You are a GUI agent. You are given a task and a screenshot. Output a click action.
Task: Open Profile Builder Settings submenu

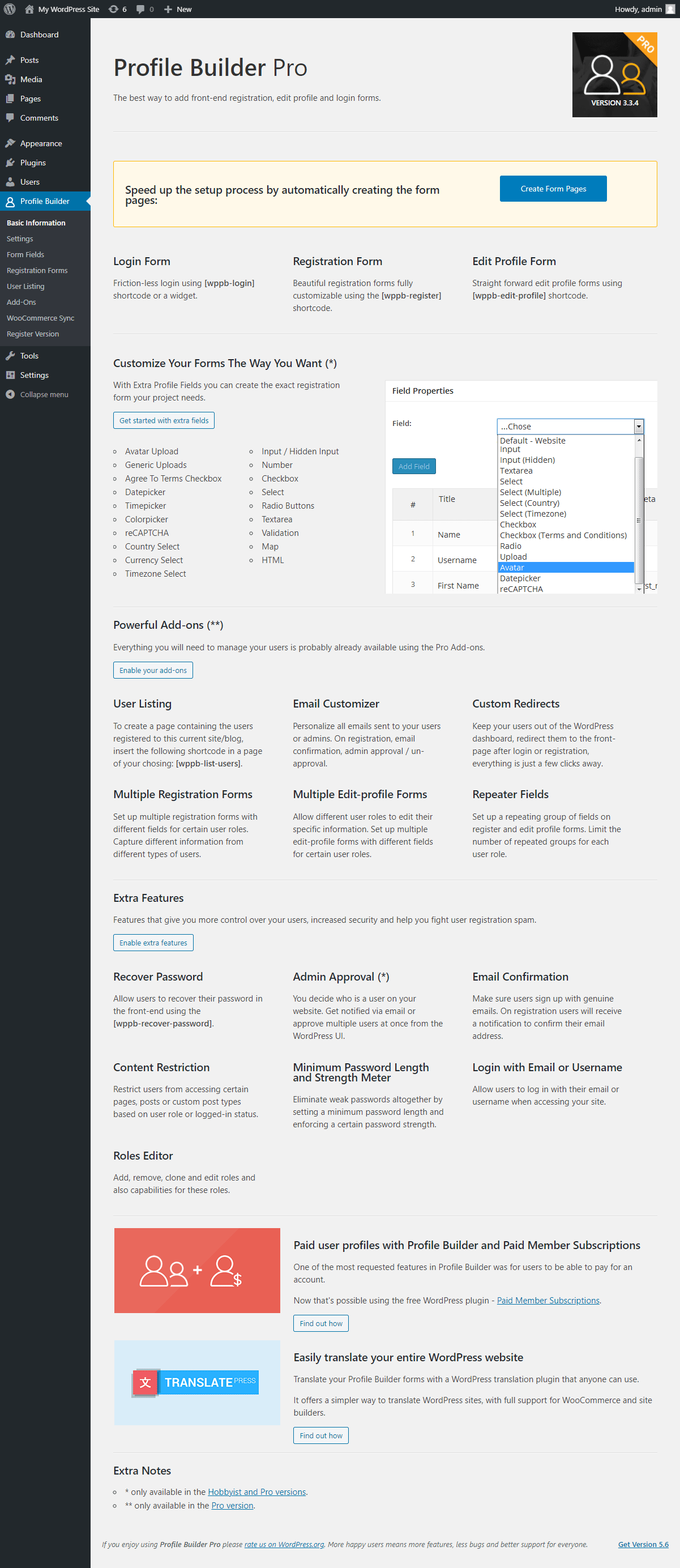[20, 238]
